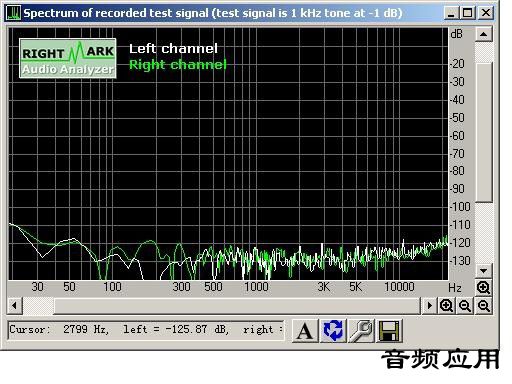
Task: Save the graph using the floppy disk icon
Action: [389, 331]
